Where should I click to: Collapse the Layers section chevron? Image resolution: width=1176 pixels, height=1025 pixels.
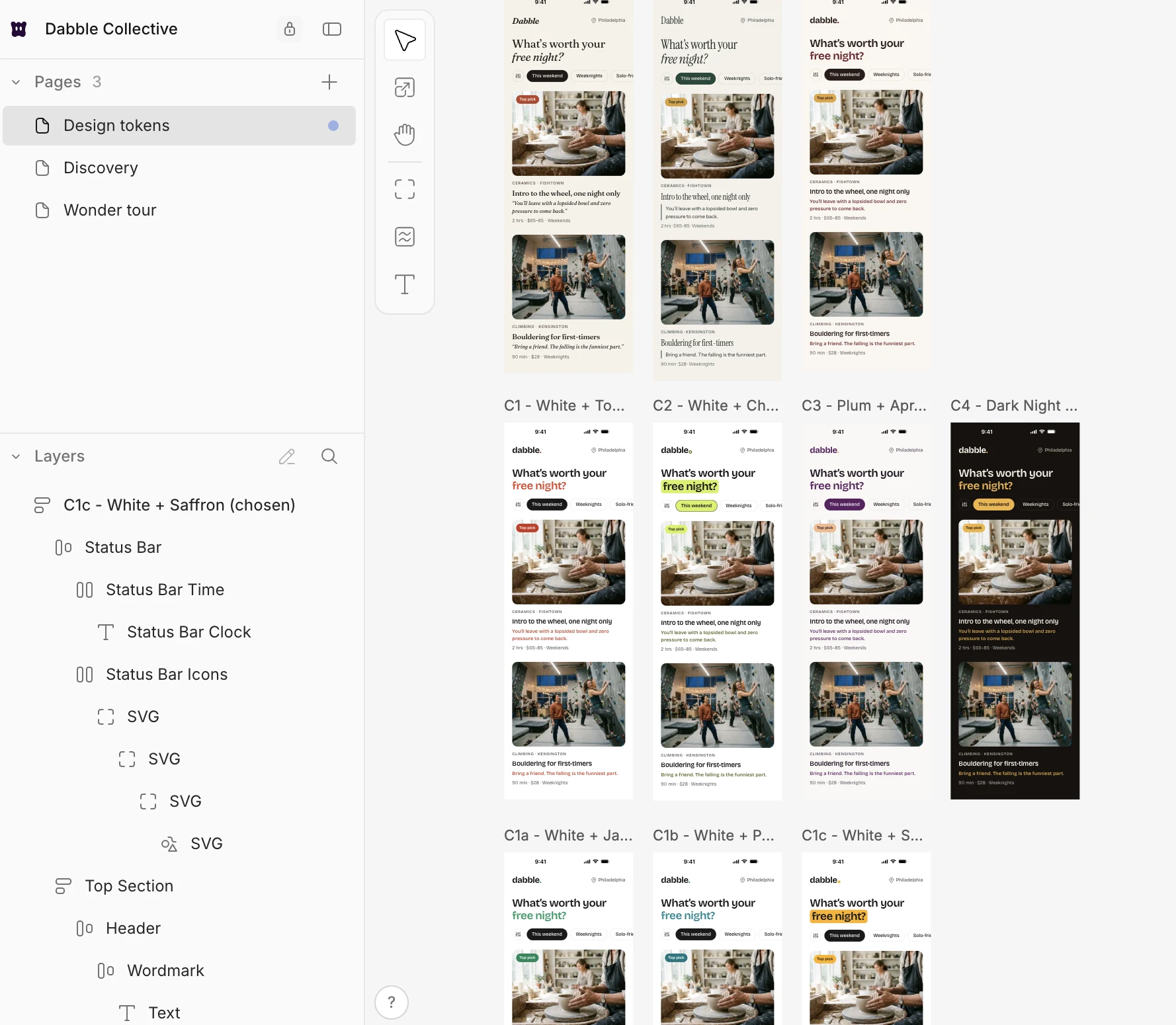point(16,456)
